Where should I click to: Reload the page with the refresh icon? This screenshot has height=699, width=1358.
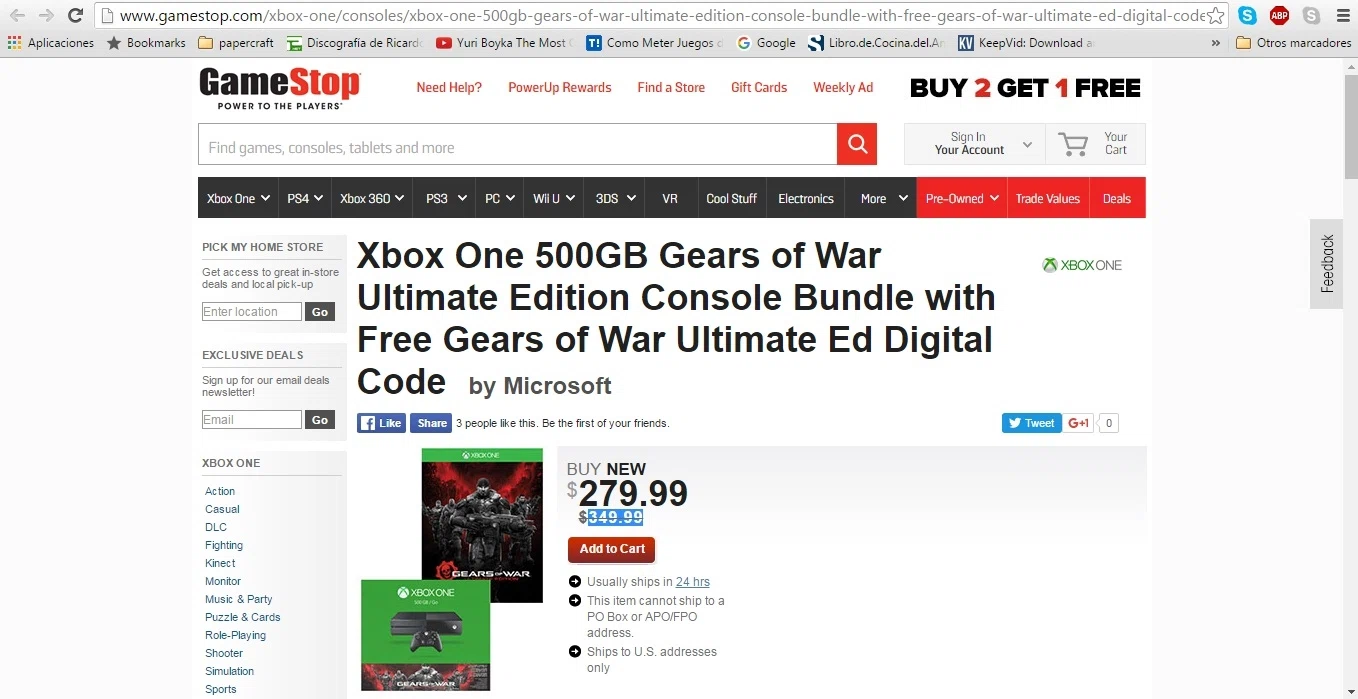coord(75,15)
